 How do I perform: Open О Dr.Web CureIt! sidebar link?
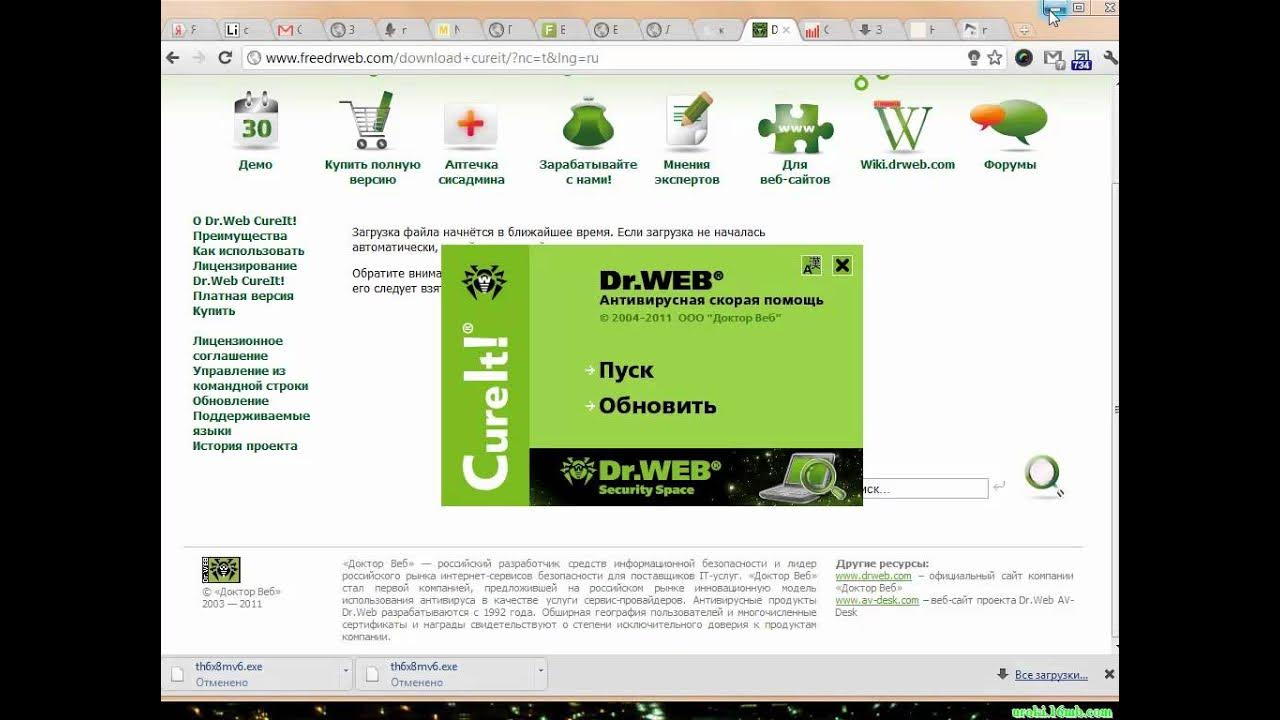point(245,221)
